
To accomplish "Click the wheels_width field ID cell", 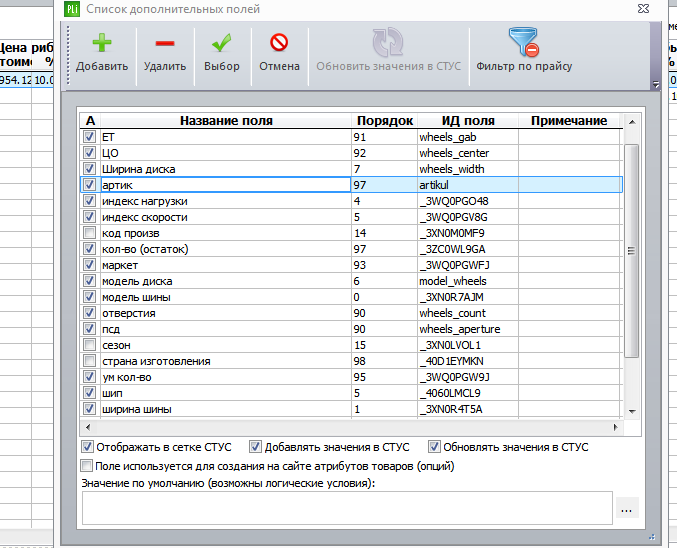I will tap(468, 169).
